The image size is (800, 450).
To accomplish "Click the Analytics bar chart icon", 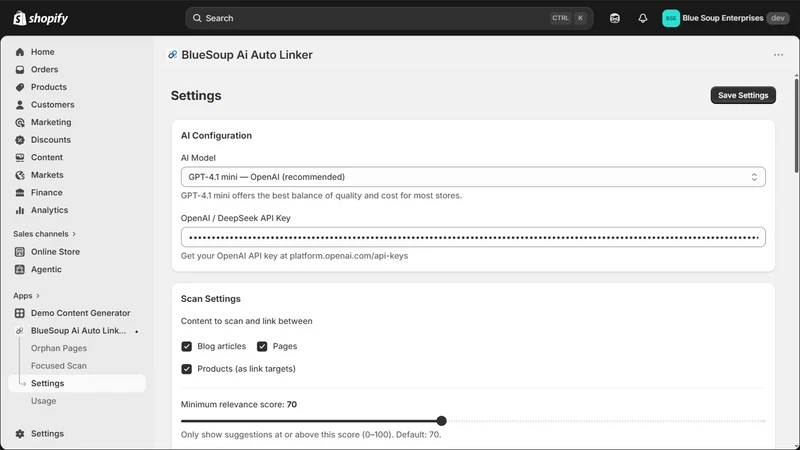I will (20, 210).
